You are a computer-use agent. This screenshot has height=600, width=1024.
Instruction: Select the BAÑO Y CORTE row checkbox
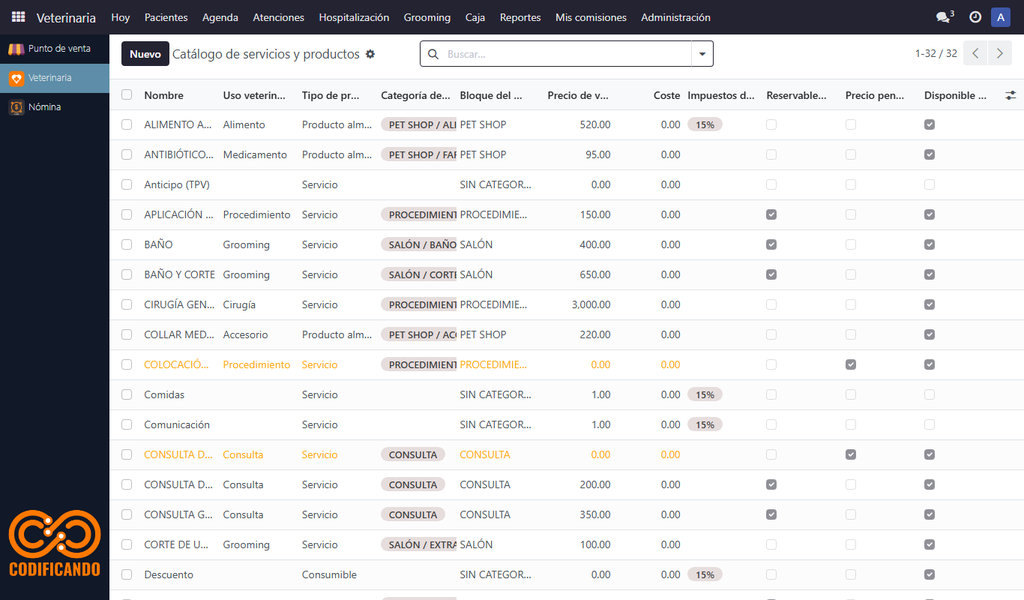(127, 275)
